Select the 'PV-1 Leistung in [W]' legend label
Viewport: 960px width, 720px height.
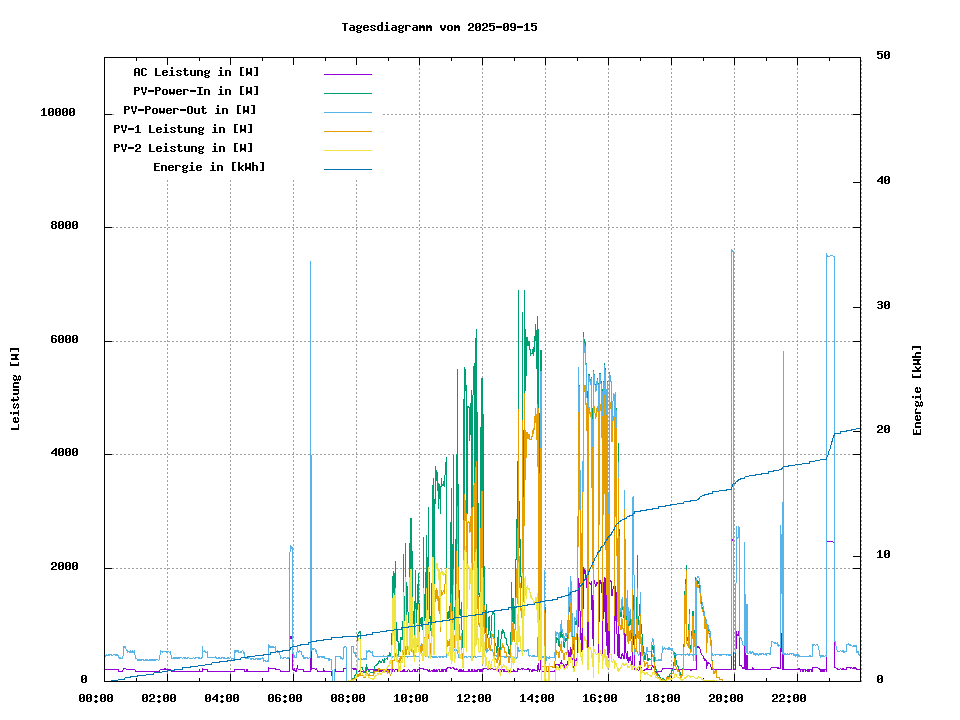pyautogui.click(x=183, y=129)
